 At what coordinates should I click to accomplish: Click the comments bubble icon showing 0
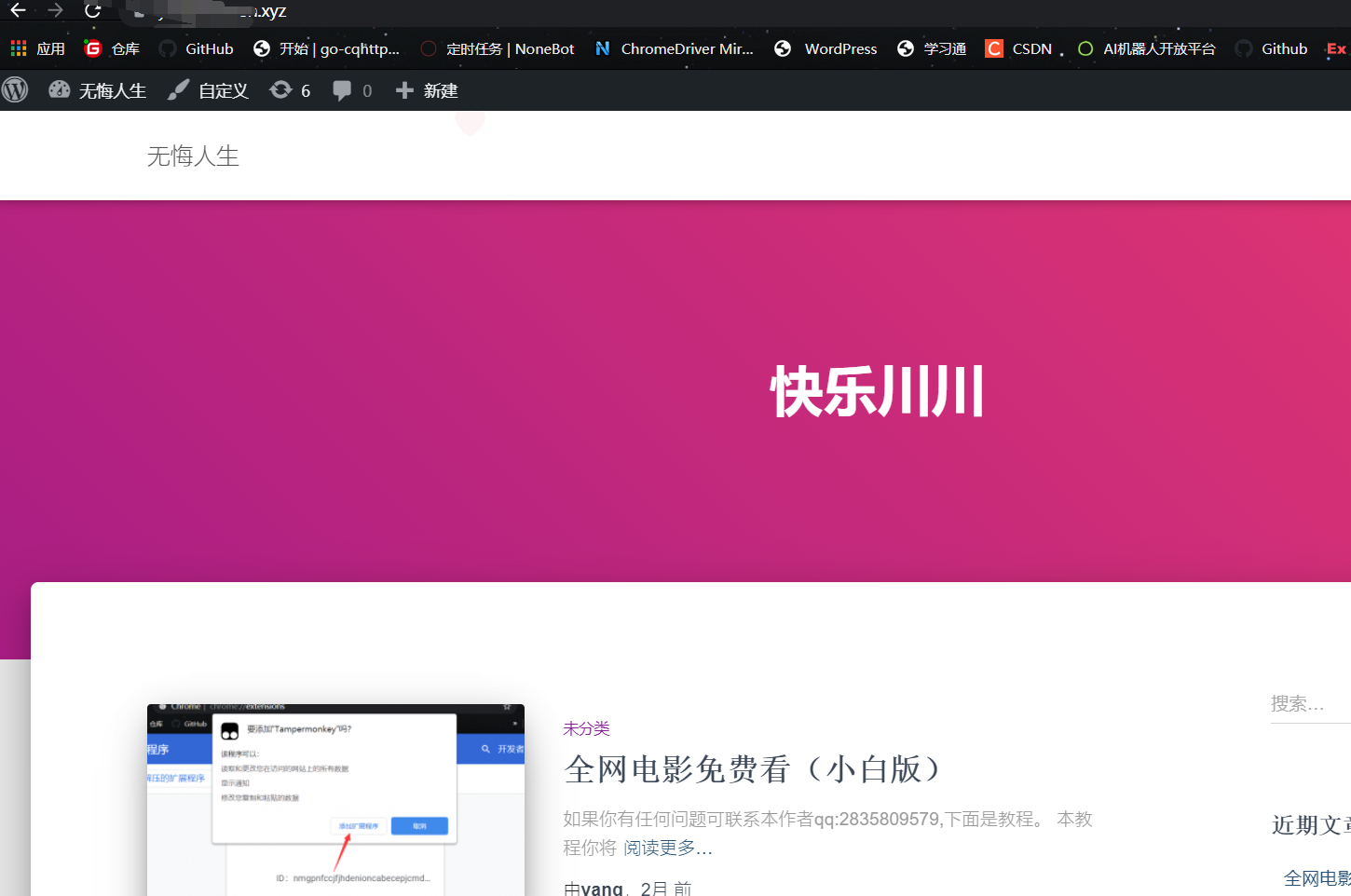coord(352,90)
